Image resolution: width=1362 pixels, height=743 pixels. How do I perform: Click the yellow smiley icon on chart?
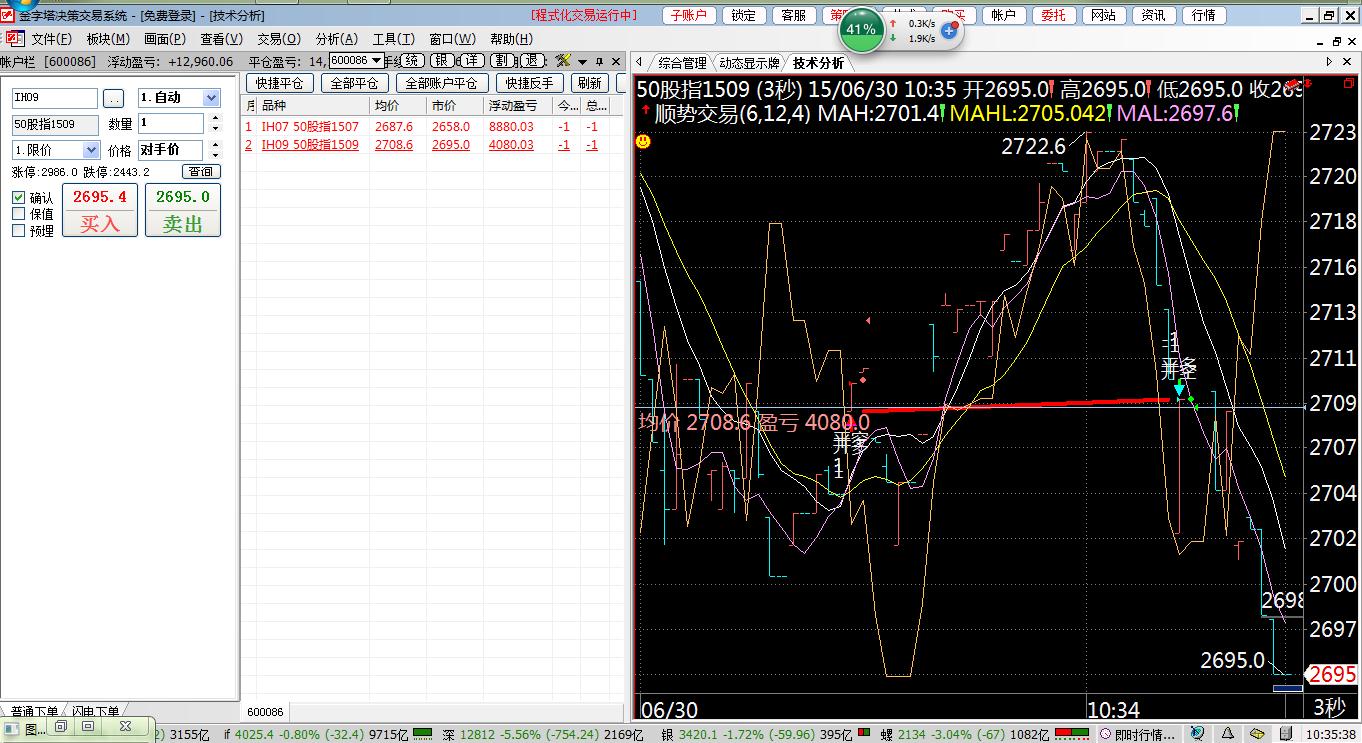pyautogui.click(x=643, y=142)
